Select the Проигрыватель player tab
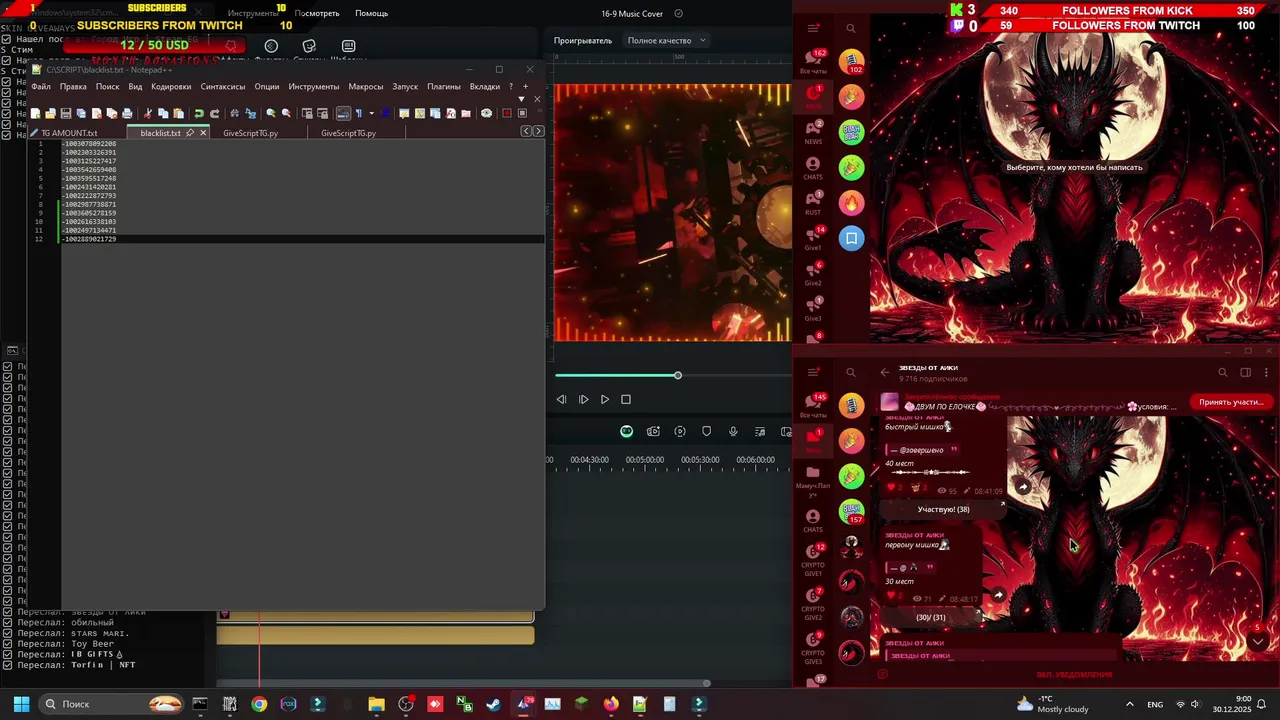 coord(583,40)
